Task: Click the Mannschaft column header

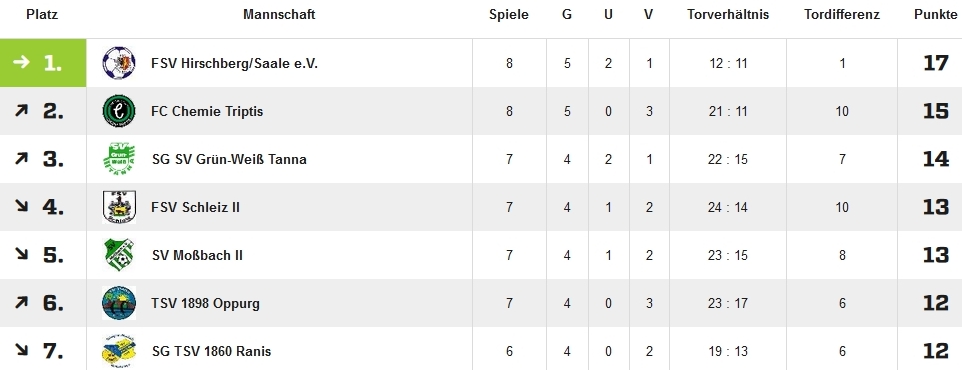Action: 279,15
